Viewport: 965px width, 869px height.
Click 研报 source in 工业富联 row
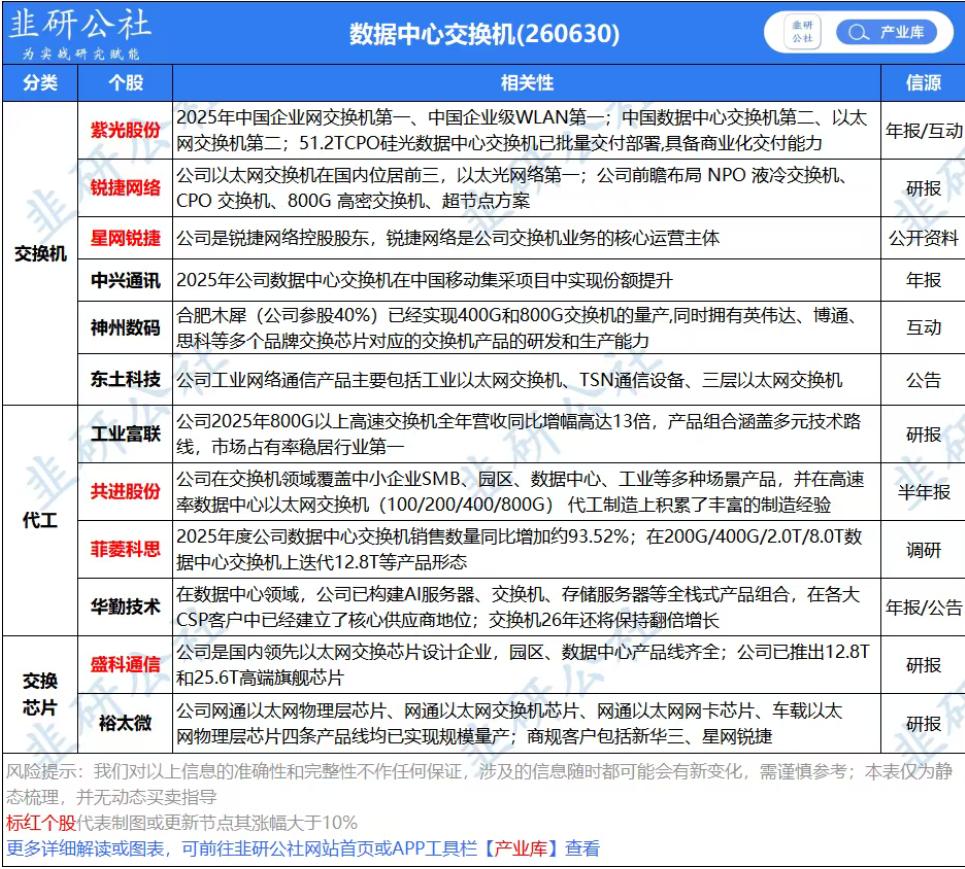pyautogui.click(x=923, y=434)
